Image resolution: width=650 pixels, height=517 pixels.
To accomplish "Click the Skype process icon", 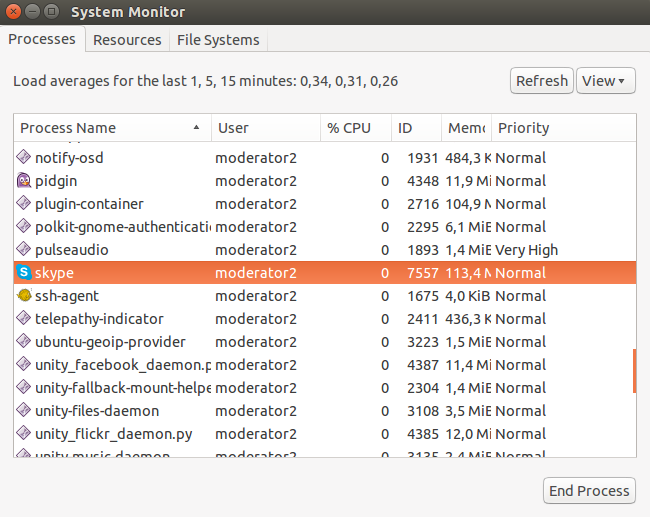I will click(x=24, y=273).
